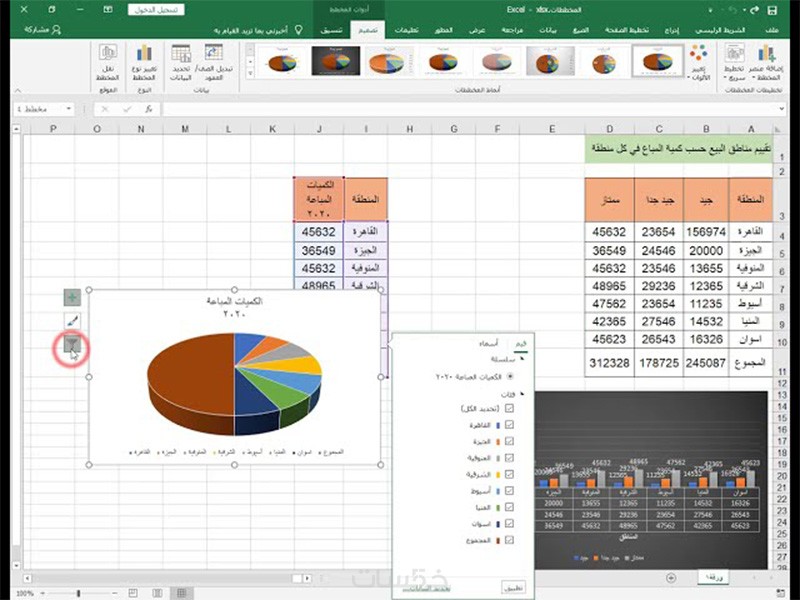Open the Change Colors palette

click(x=698, y=62)
